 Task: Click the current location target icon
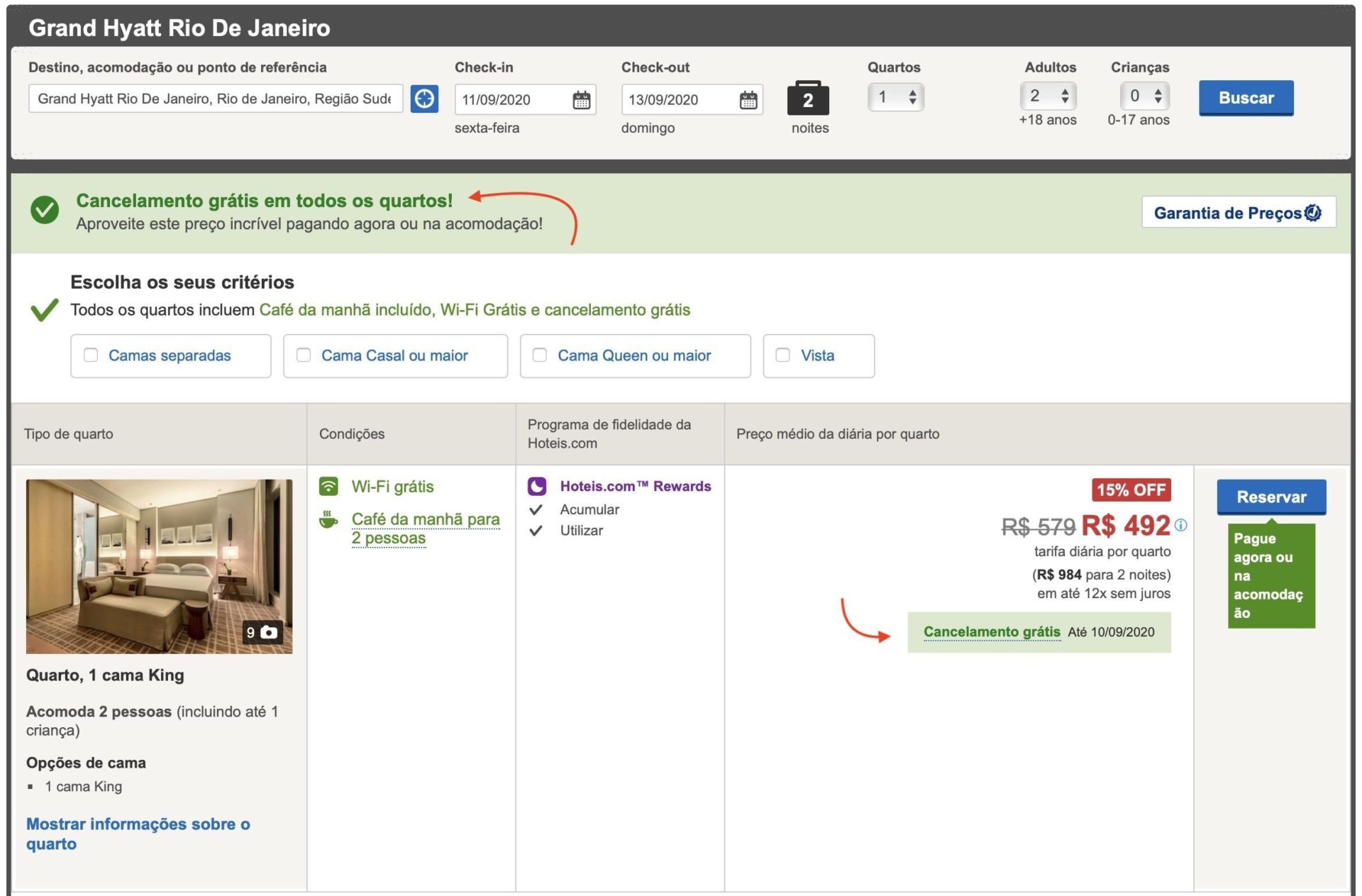tap(424, 99)
